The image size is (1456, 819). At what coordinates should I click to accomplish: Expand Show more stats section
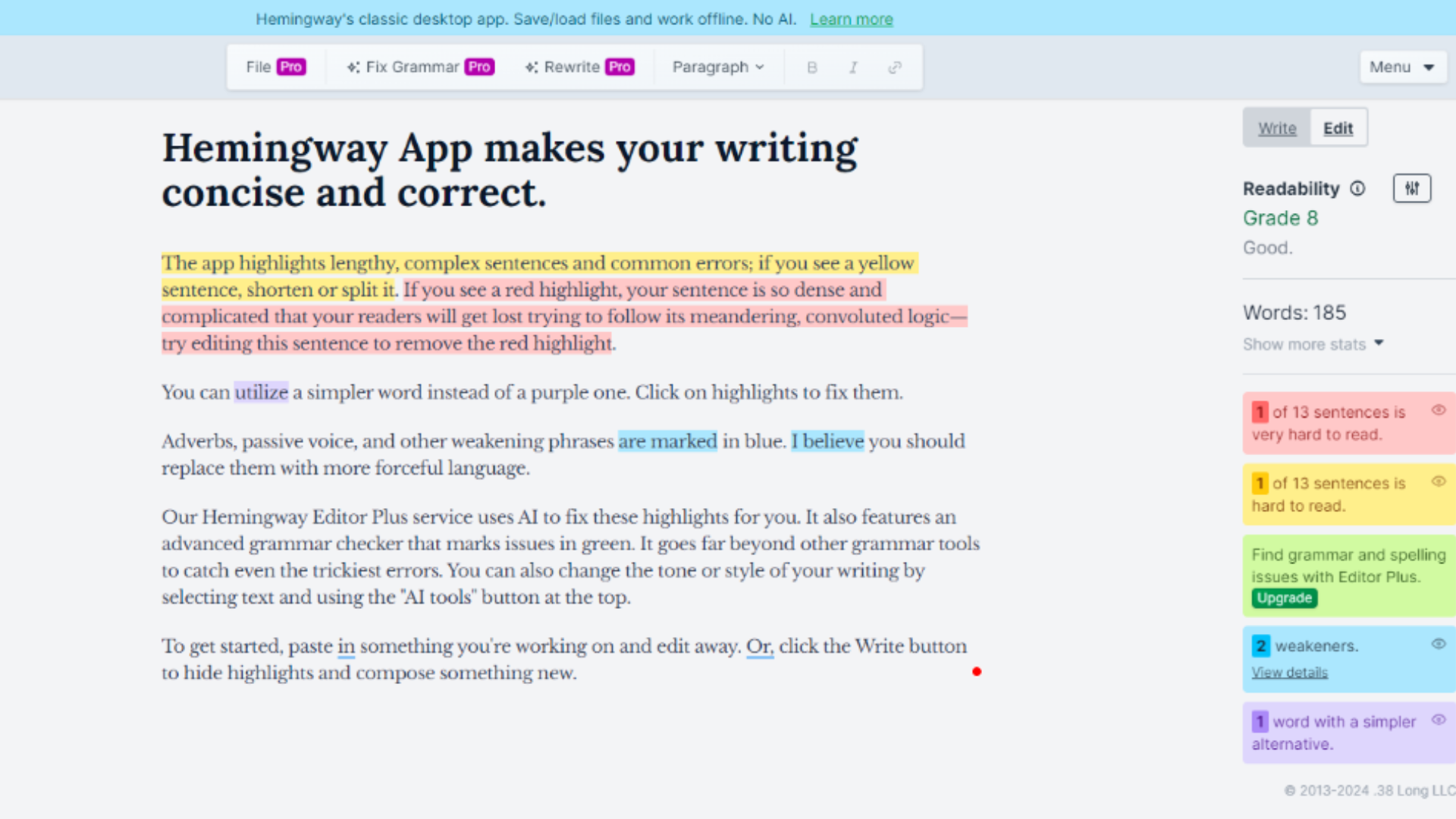[1311, 344]
